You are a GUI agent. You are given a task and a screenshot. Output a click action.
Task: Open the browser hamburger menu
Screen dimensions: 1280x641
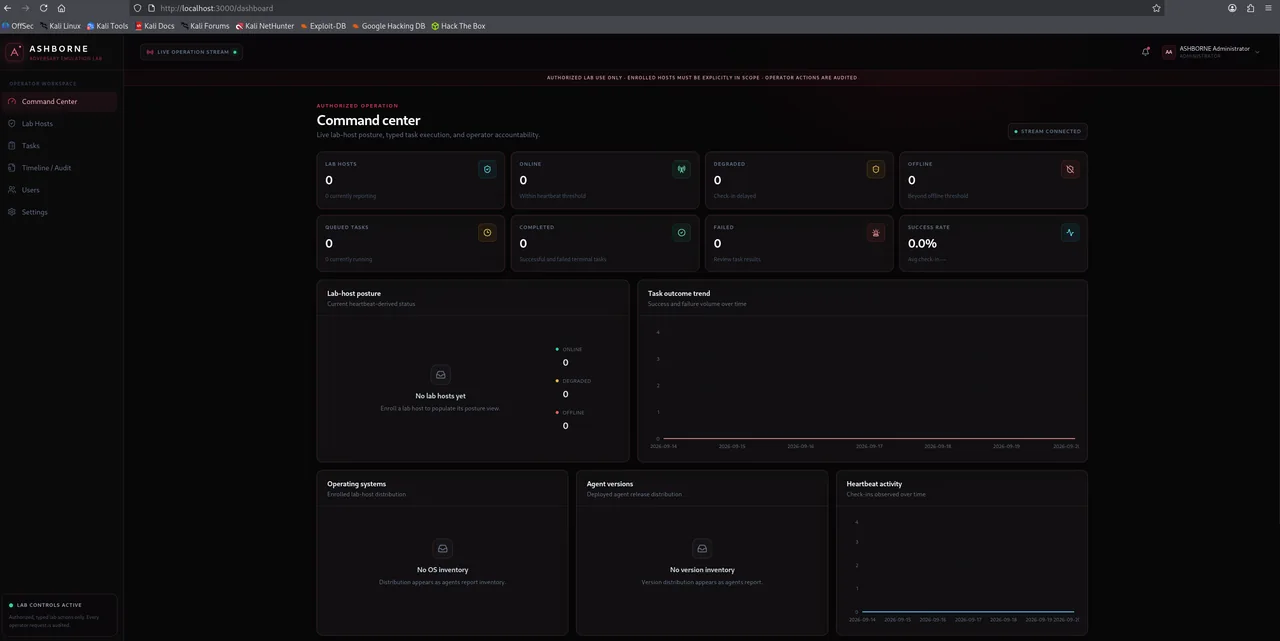(1269, 8)
